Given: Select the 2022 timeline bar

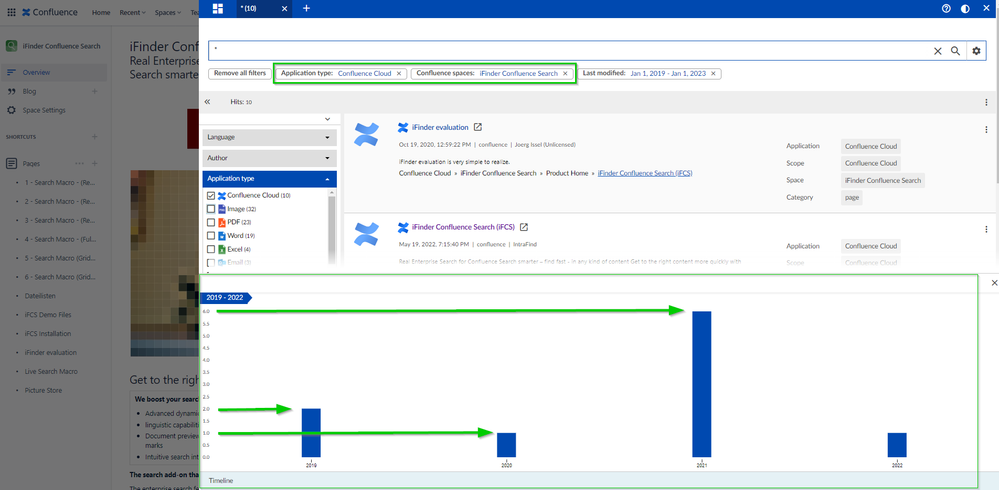Looking at the screenshot, I should (x=896, y=445).
